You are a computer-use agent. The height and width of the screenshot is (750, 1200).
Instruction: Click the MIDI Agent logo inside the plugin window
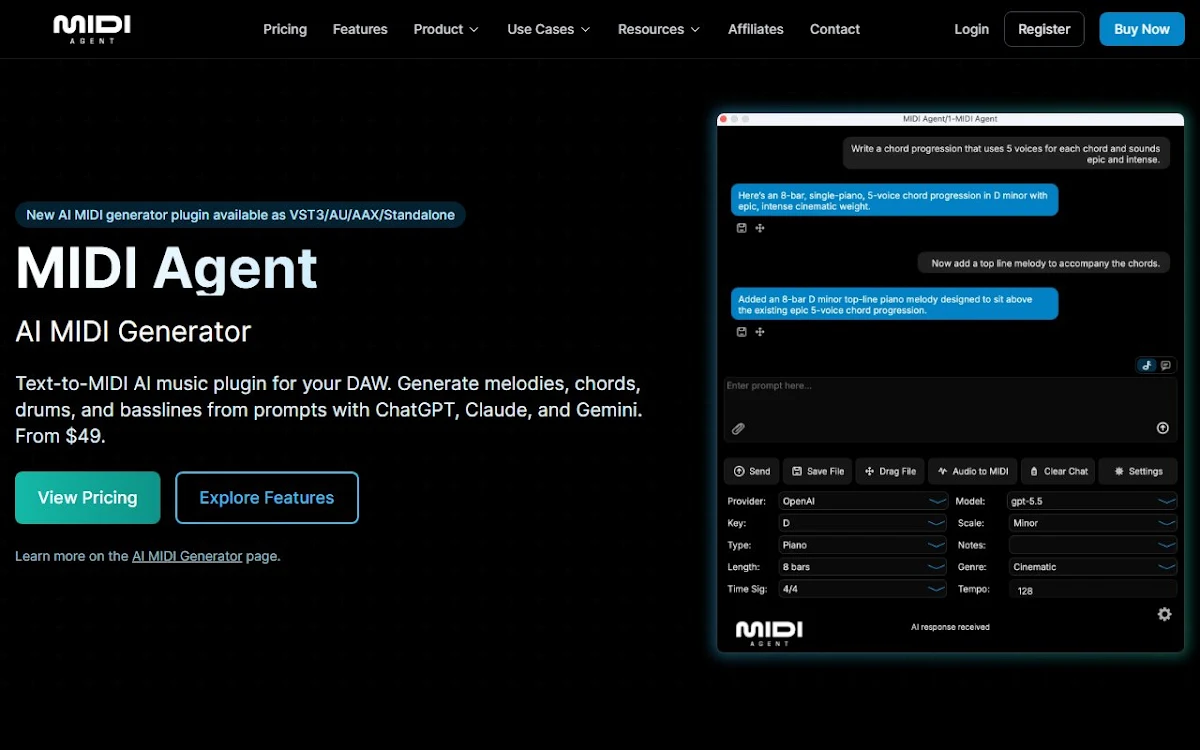769,633
